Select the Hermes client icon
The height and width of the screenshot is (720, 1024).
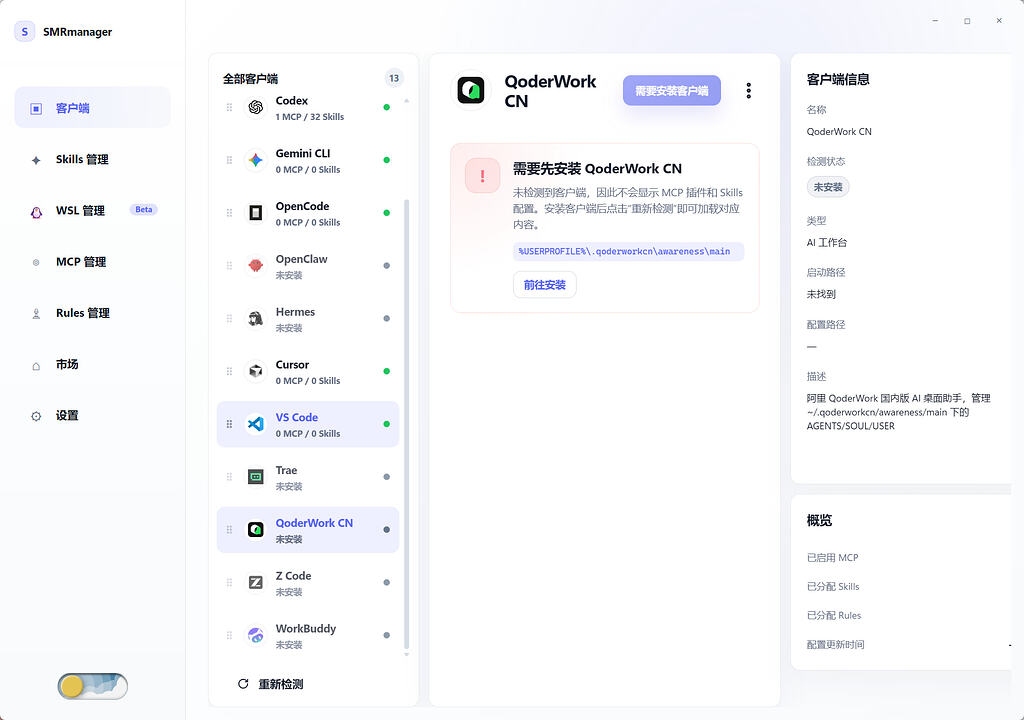255,319
